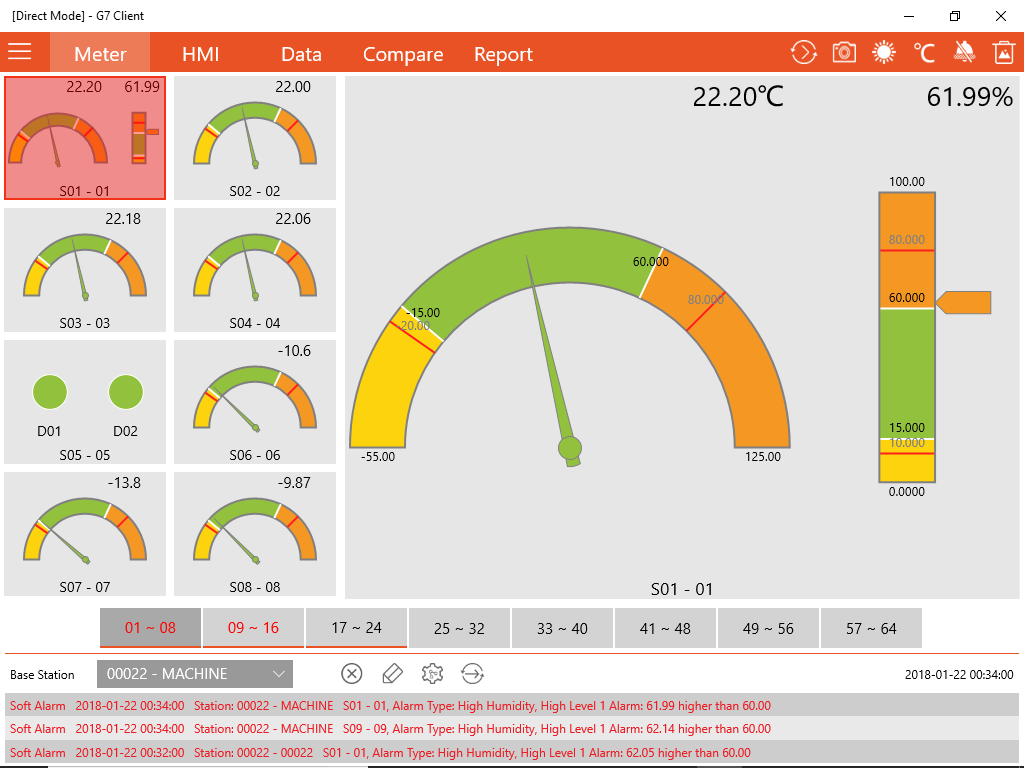The width and height of the screenshot is (1024, 768).
Task: Click the humidity bar gauge marker
Action: click(962, 301)
